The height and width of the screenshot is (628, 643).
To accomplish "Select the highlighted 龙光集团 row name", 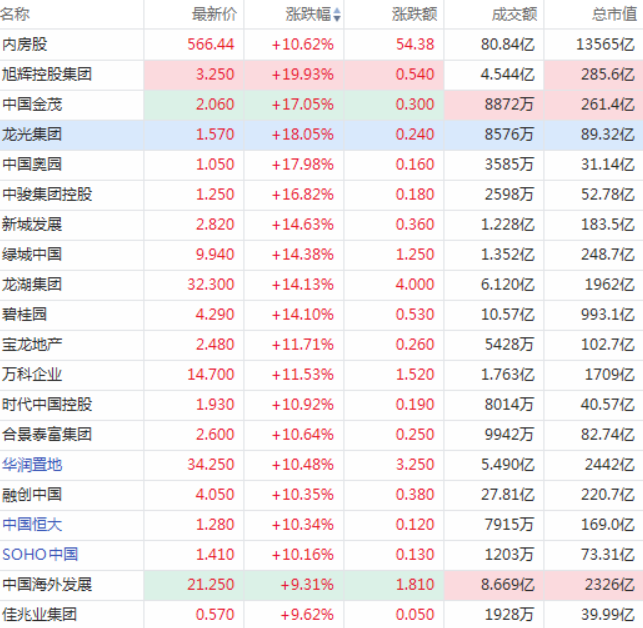I will tap(32, 134).
